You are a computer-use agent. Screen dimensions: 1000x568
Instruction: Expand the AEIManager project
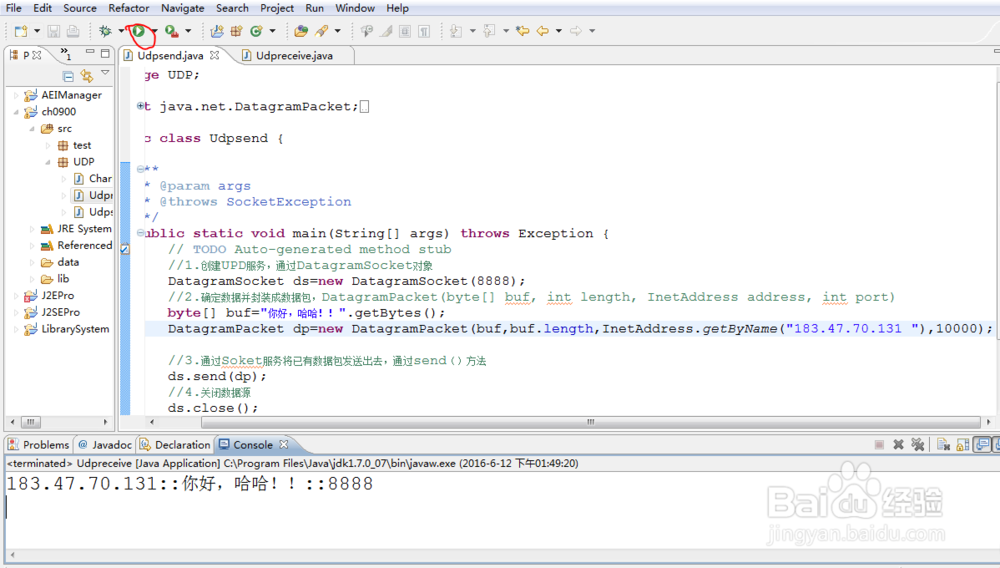point(16,95)
